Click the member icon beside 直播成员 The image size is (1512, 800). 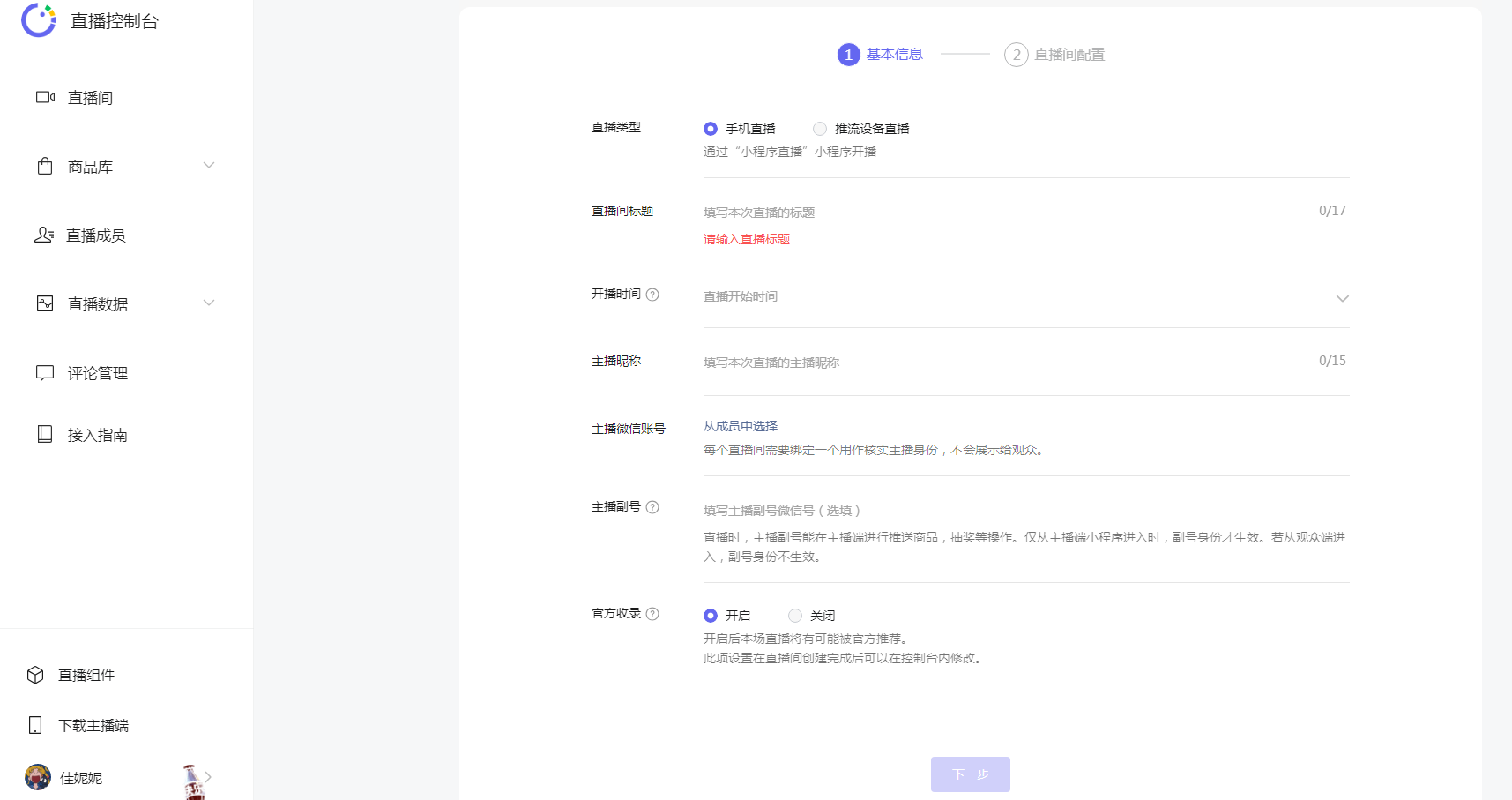click(44, 235)
